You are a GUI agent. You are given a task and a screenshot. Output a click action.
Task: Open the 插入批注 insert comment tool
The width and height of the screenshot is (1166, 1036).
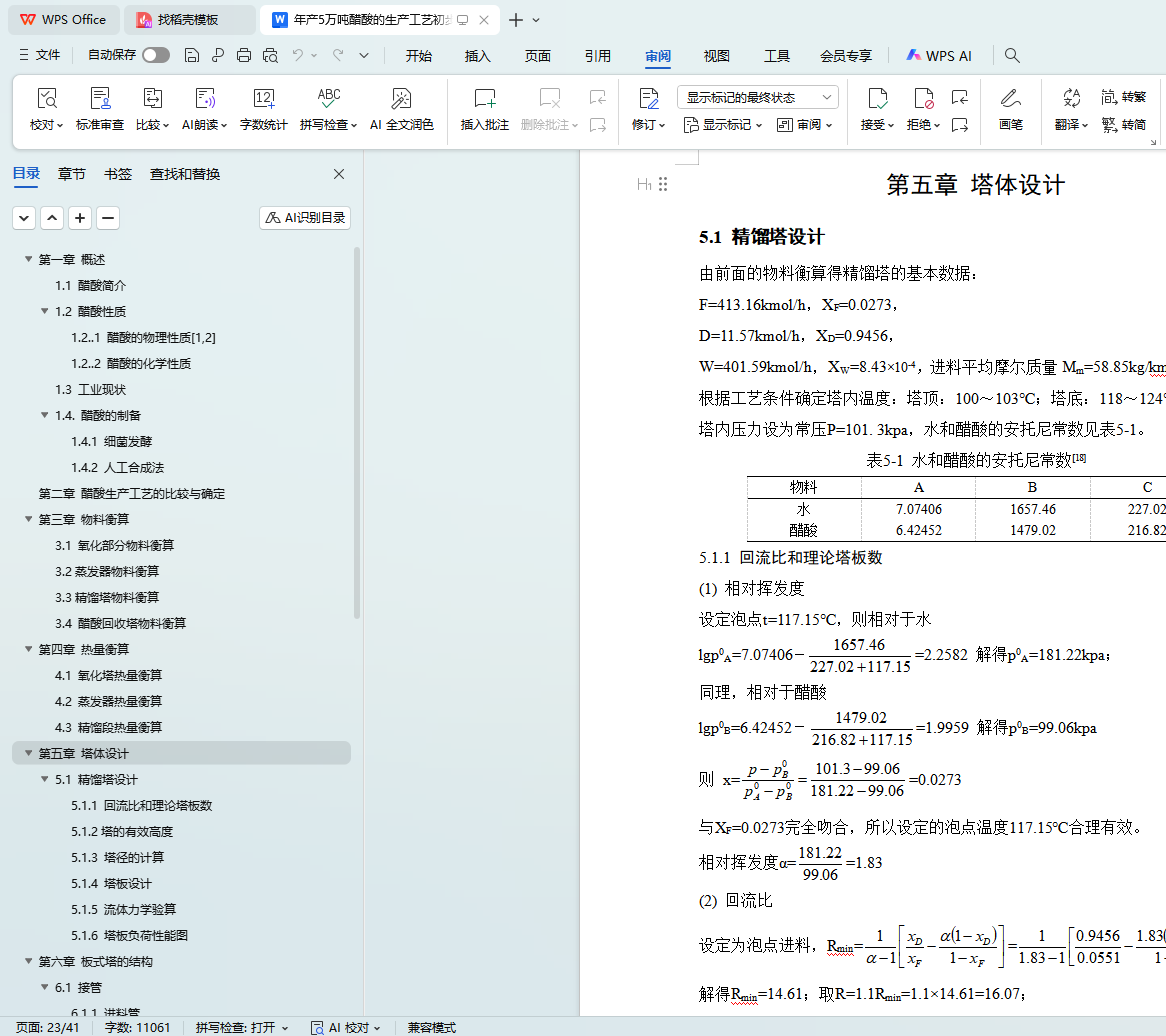pyautogui.click(x=485, y=99)
